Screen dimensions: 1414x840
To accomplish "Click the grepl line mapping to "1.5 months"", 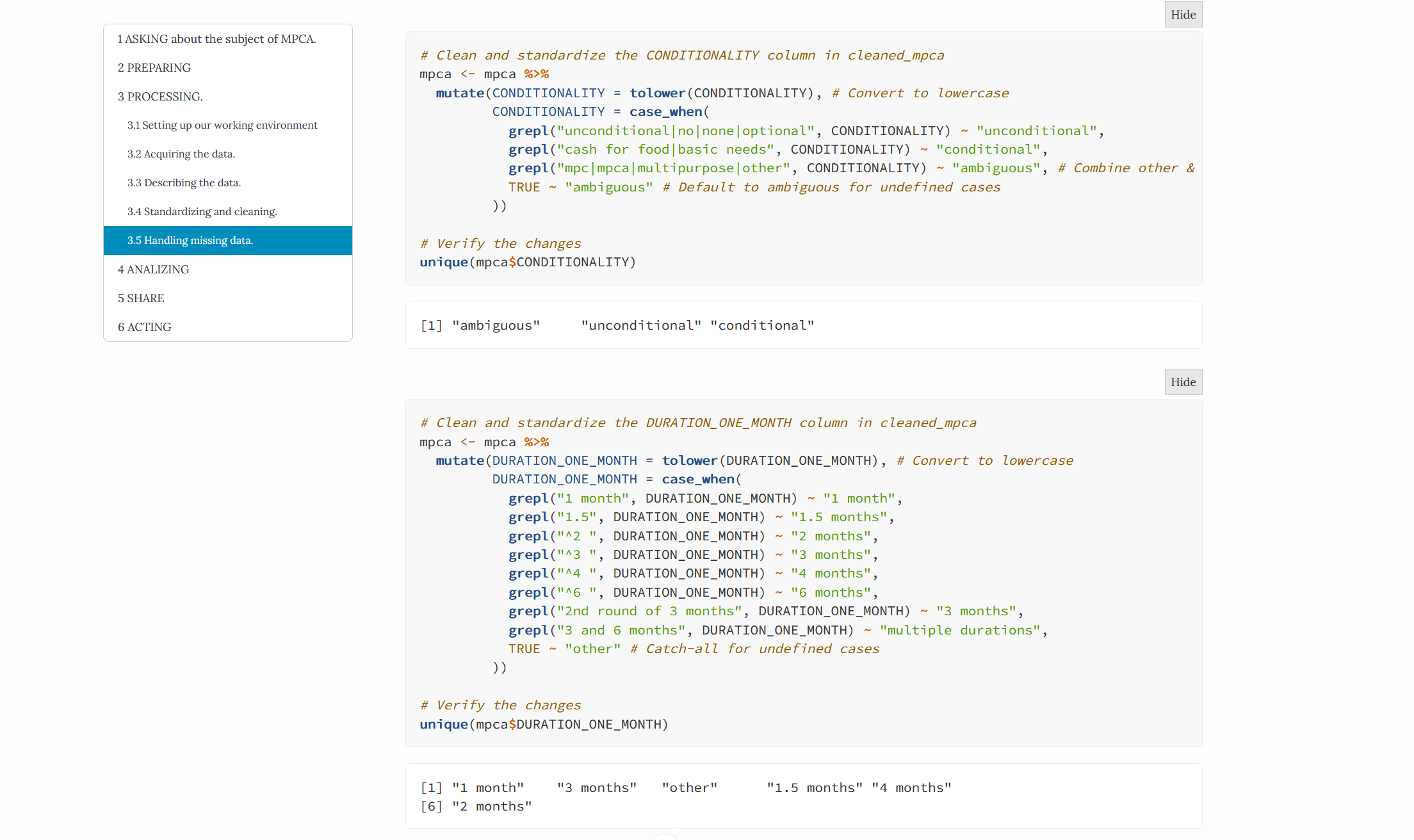I will click(x=701, y=517).
